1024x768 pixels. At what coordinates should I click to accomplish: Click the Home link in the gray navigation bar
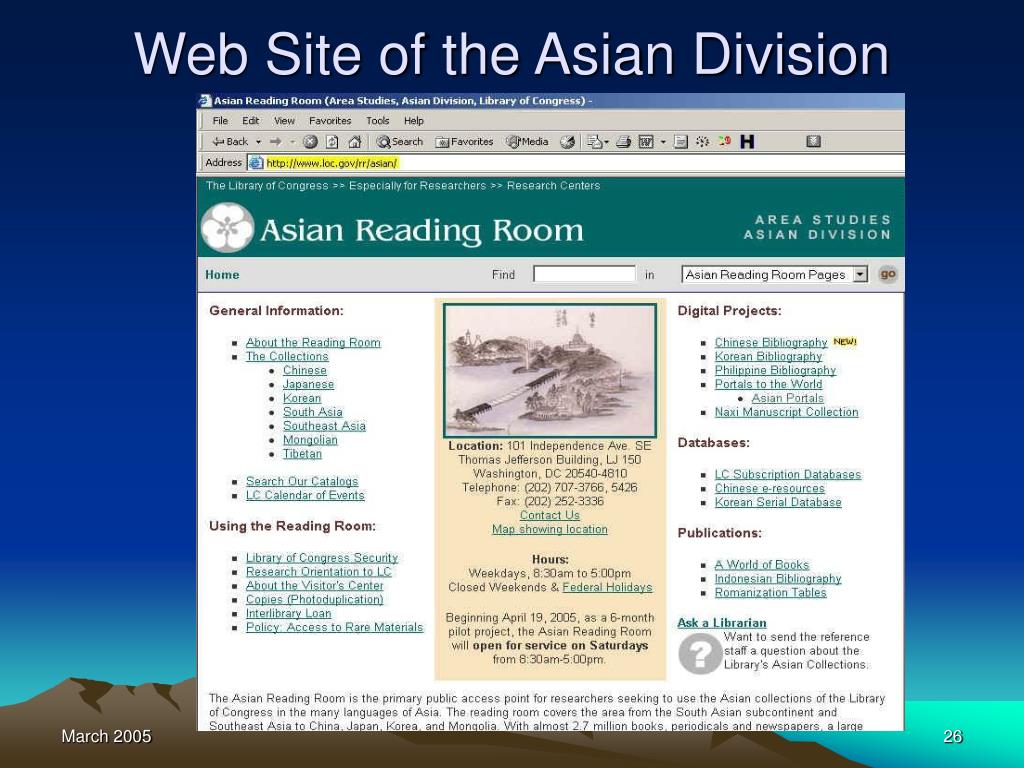tap(222, 275)
